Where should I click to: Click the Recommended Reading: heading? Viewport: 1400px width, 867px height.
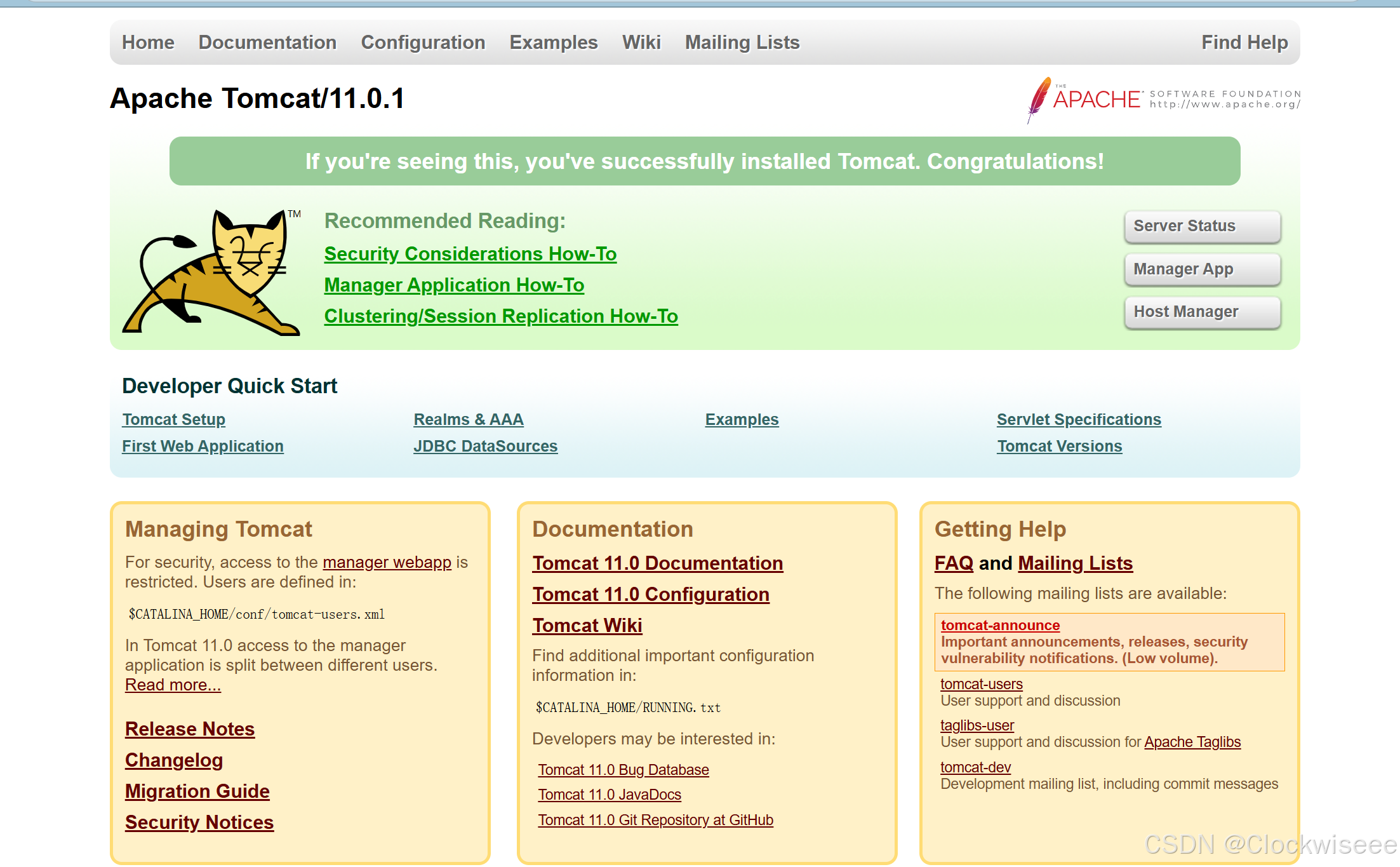[444, 220]
